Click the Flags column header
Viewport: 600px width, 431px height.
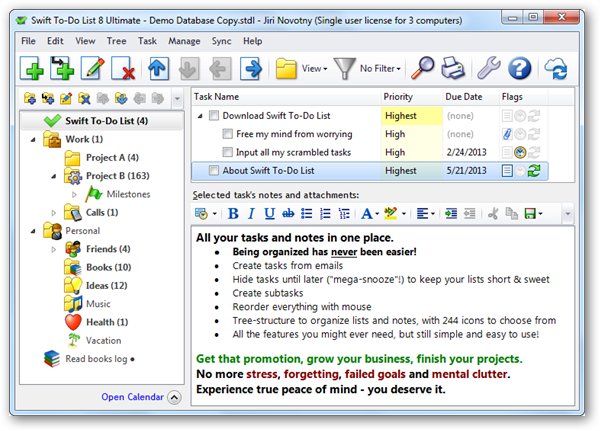click(x=523, y=97)
